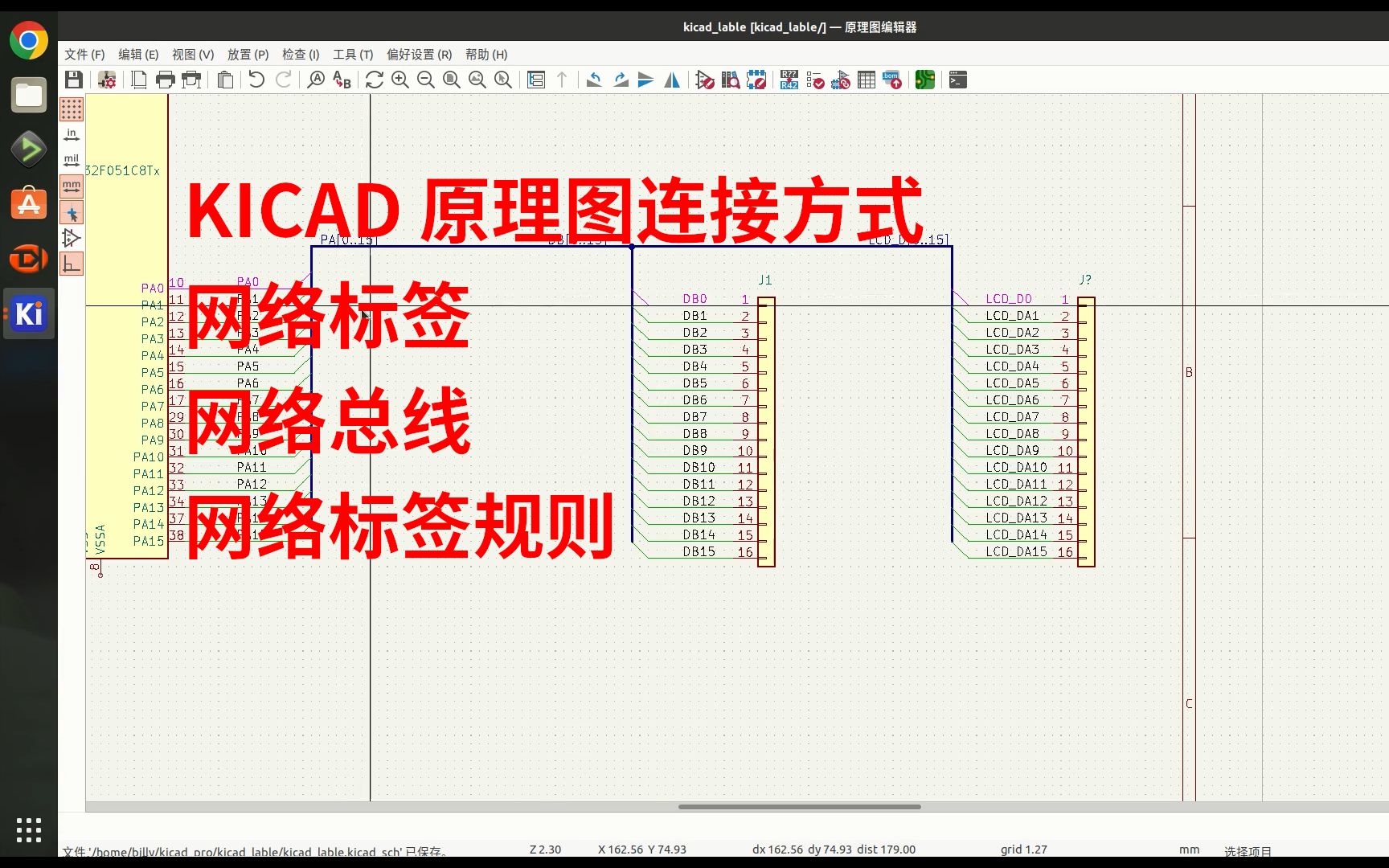Open the 放置 (Place) menu
This screenshot has width=1389, height=868.
[x=247, y=54]
